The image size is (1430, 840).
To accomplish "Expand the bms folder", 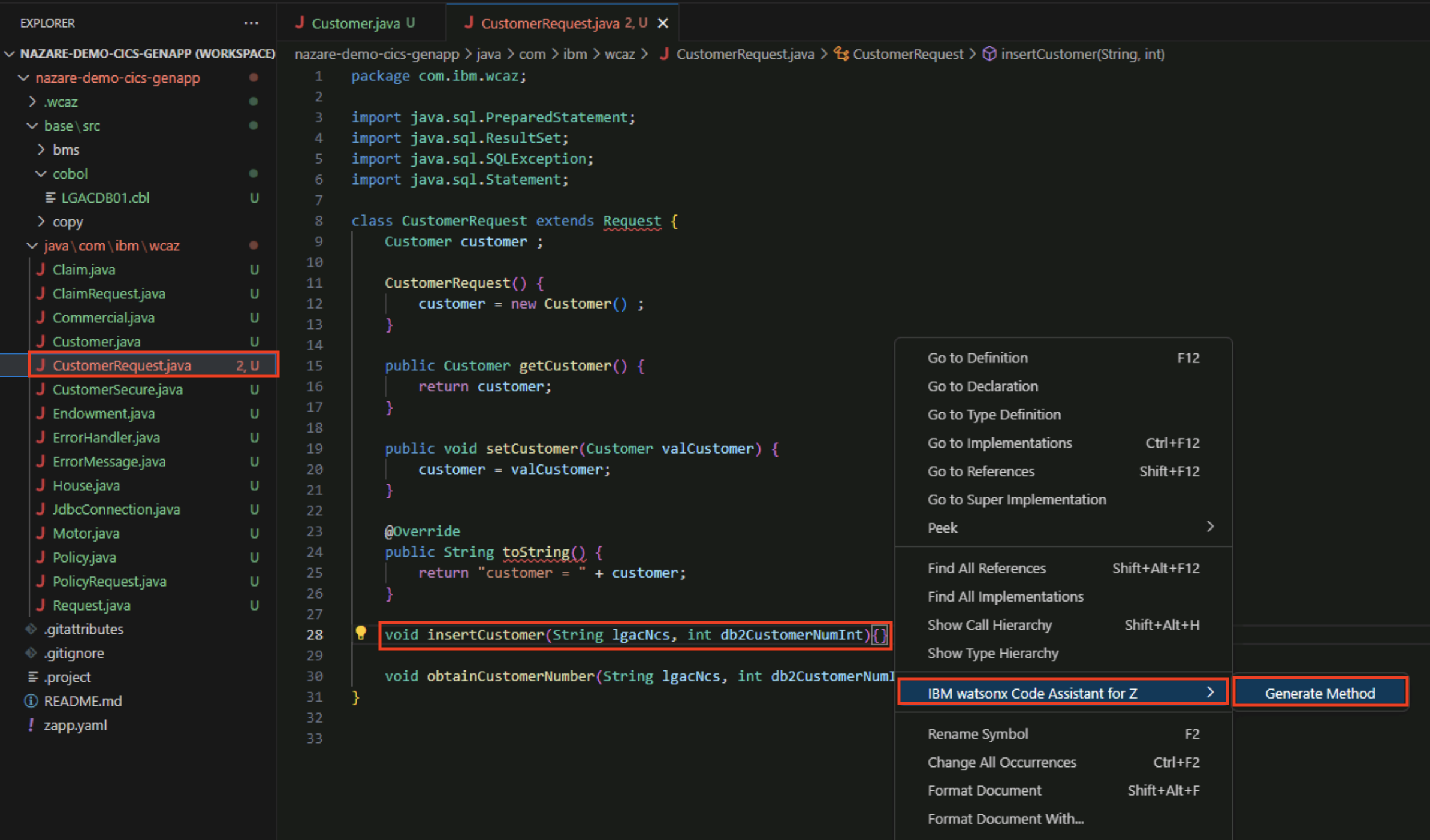I will [x=41, y=150].
